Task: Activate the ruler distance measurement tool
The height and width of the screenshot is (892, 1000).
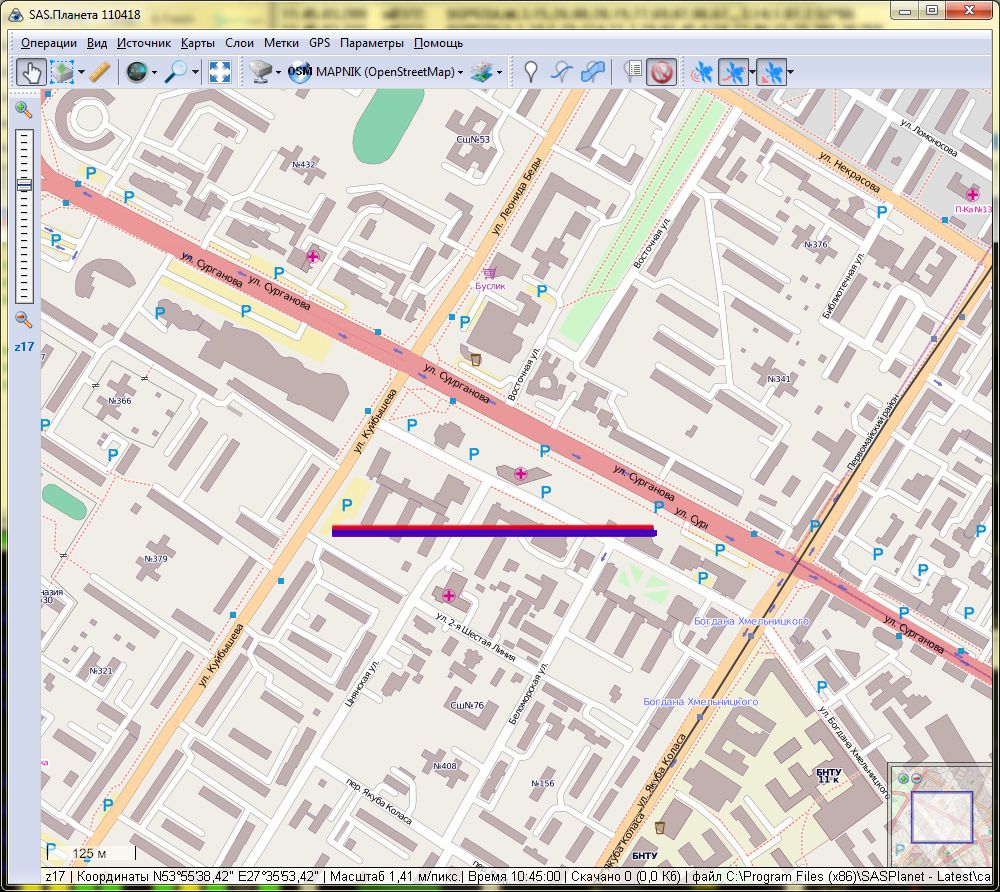Action: point(99,72)
